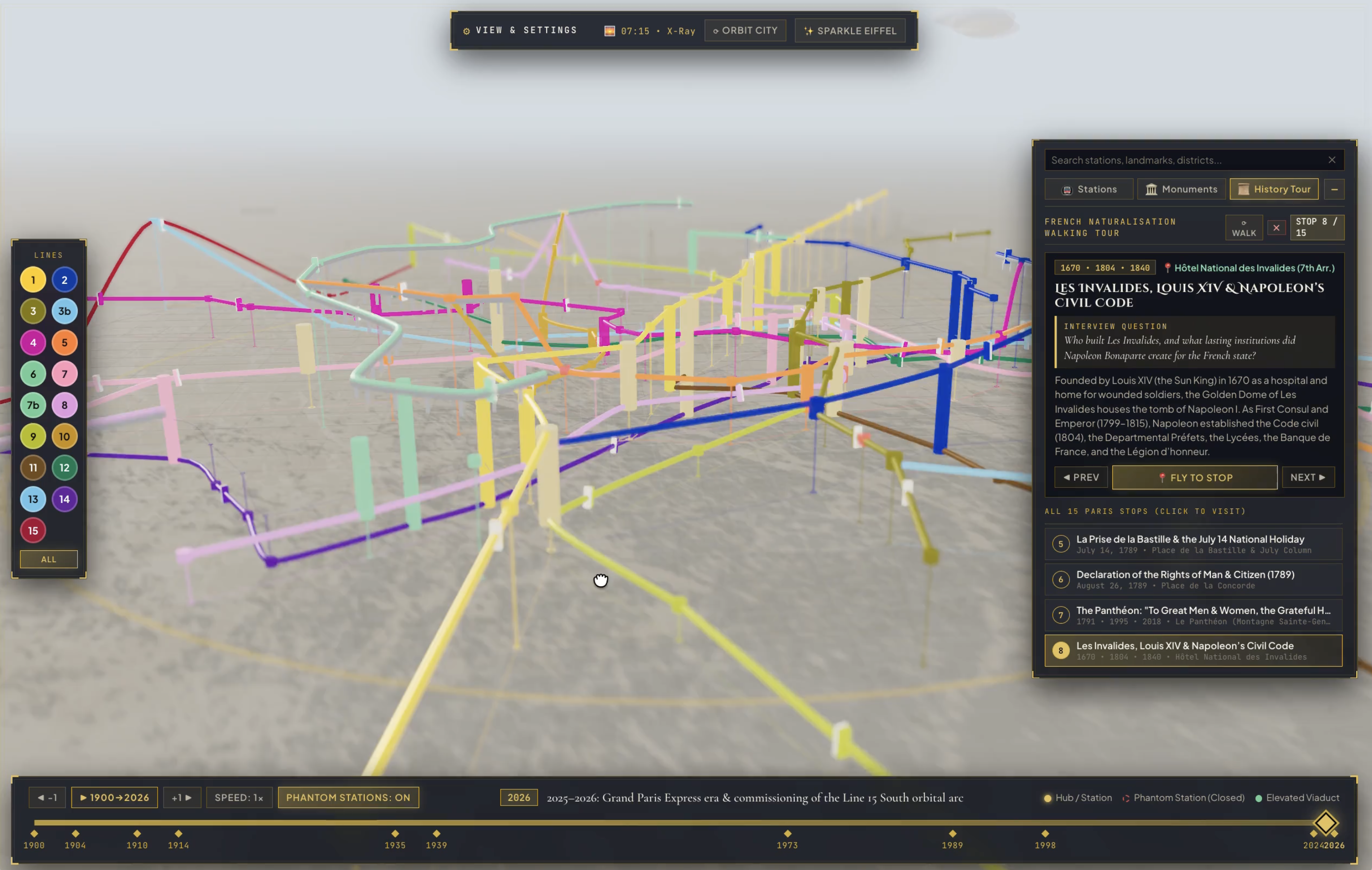The height and width of the screenshot is (870, 1372).
Task: Click timeline diamond slider handle at 2026
Action: pyautogui.click(x=1325, y=823)
